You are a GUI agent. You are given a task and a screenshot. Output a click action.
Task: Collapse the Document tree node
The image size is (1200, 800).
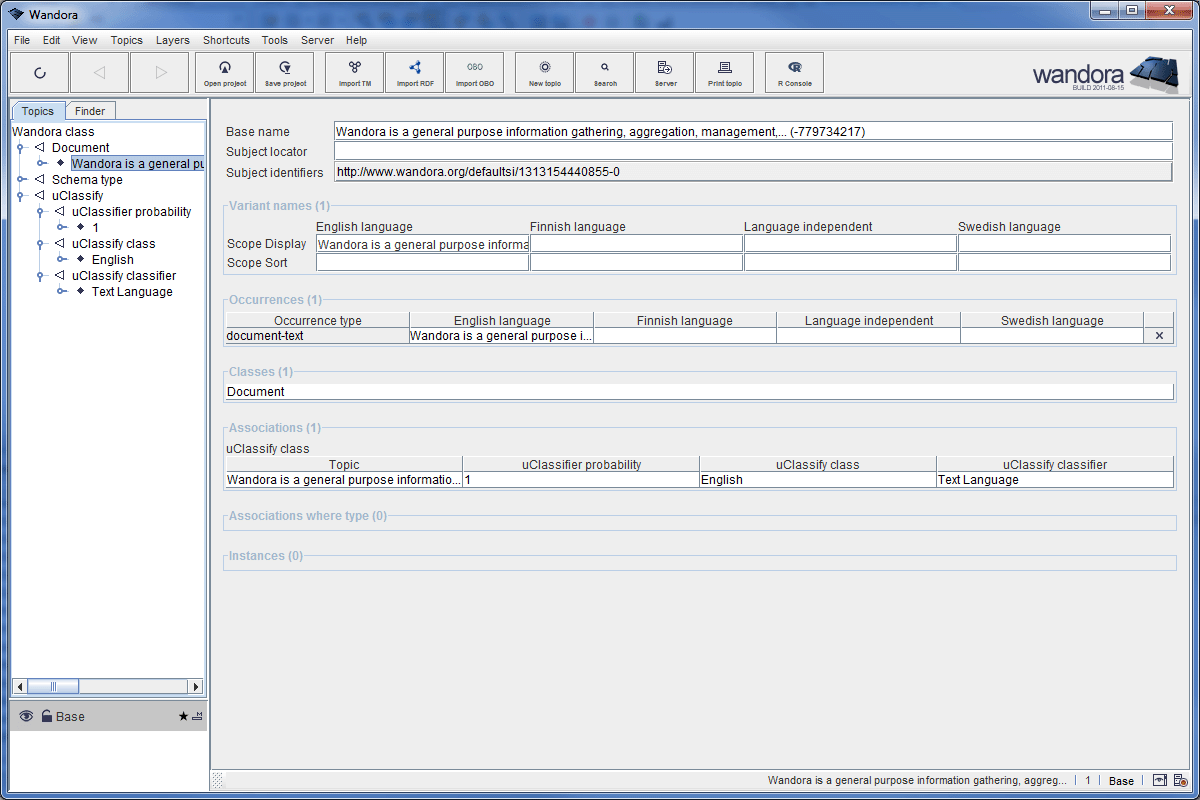pyautogui.click(x=20, y=148)
